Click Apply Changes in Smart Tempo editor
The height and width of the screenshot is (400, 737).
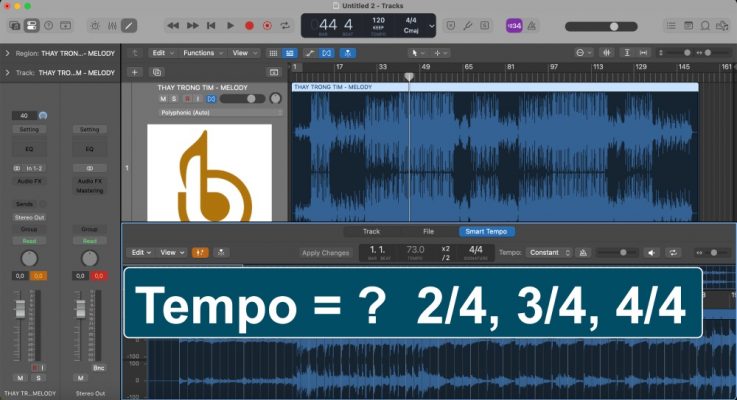(x=325, y=253)
